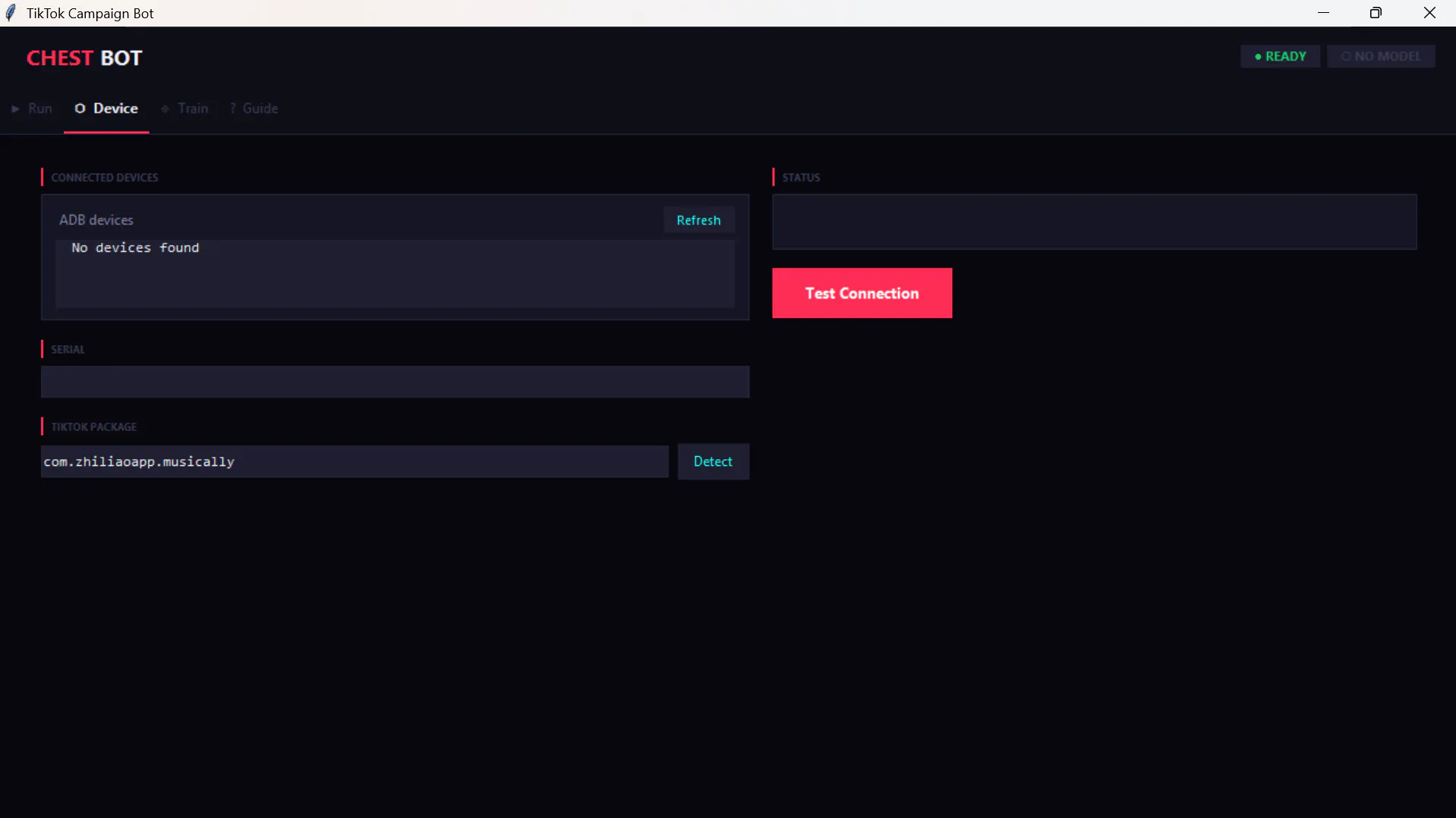Screen dimensions: 1456x818
Task: Click the 'TIKTOK PACKAGE' heading
Action: click(94, 427)
